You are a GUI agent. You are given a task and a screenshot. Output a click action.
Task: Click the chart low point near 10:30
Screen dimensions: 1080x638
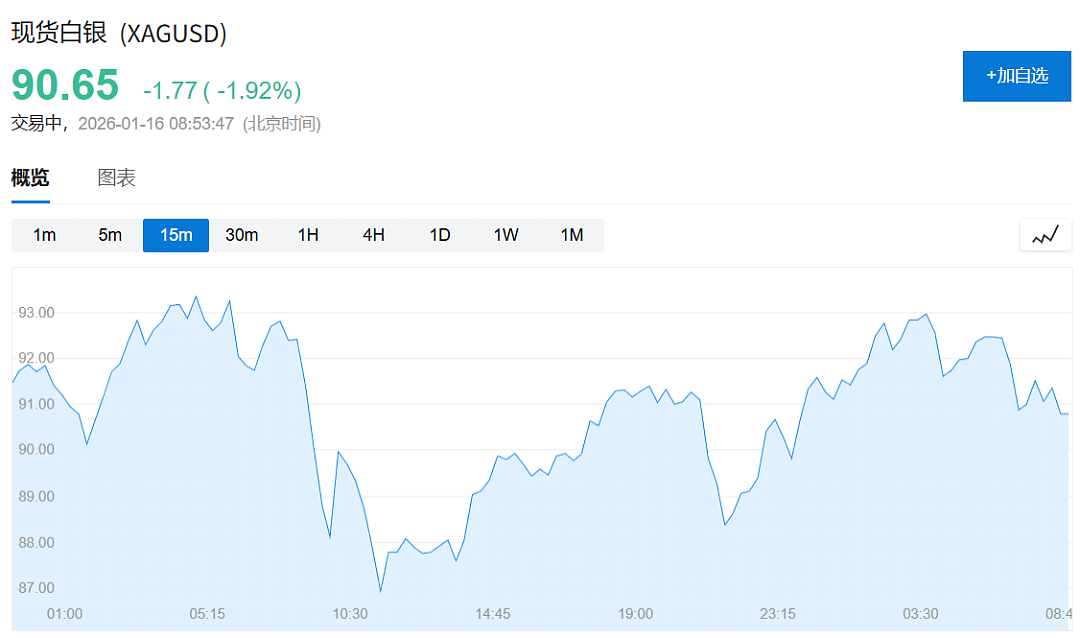coord(380,590)
